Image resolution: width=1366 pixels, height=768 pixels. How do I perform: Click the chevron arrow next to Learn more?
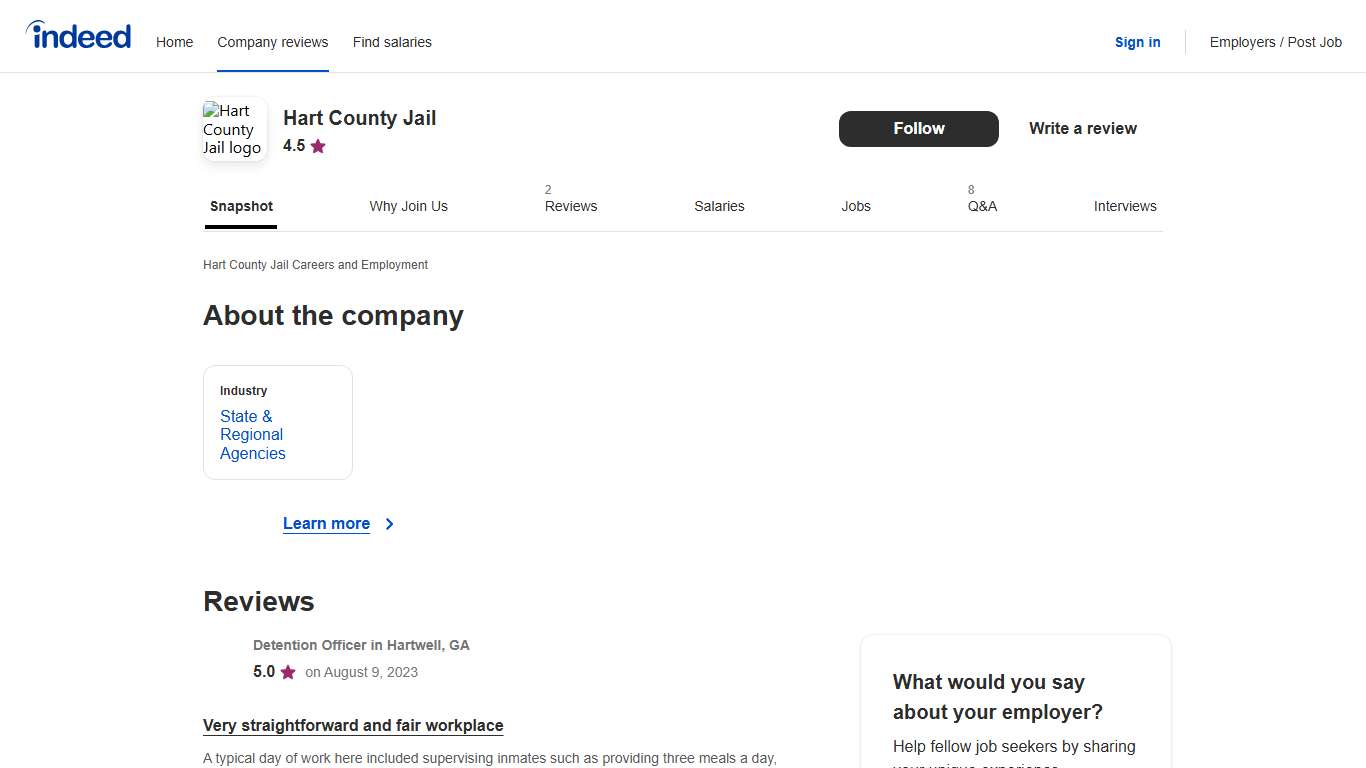pos(390,524)
